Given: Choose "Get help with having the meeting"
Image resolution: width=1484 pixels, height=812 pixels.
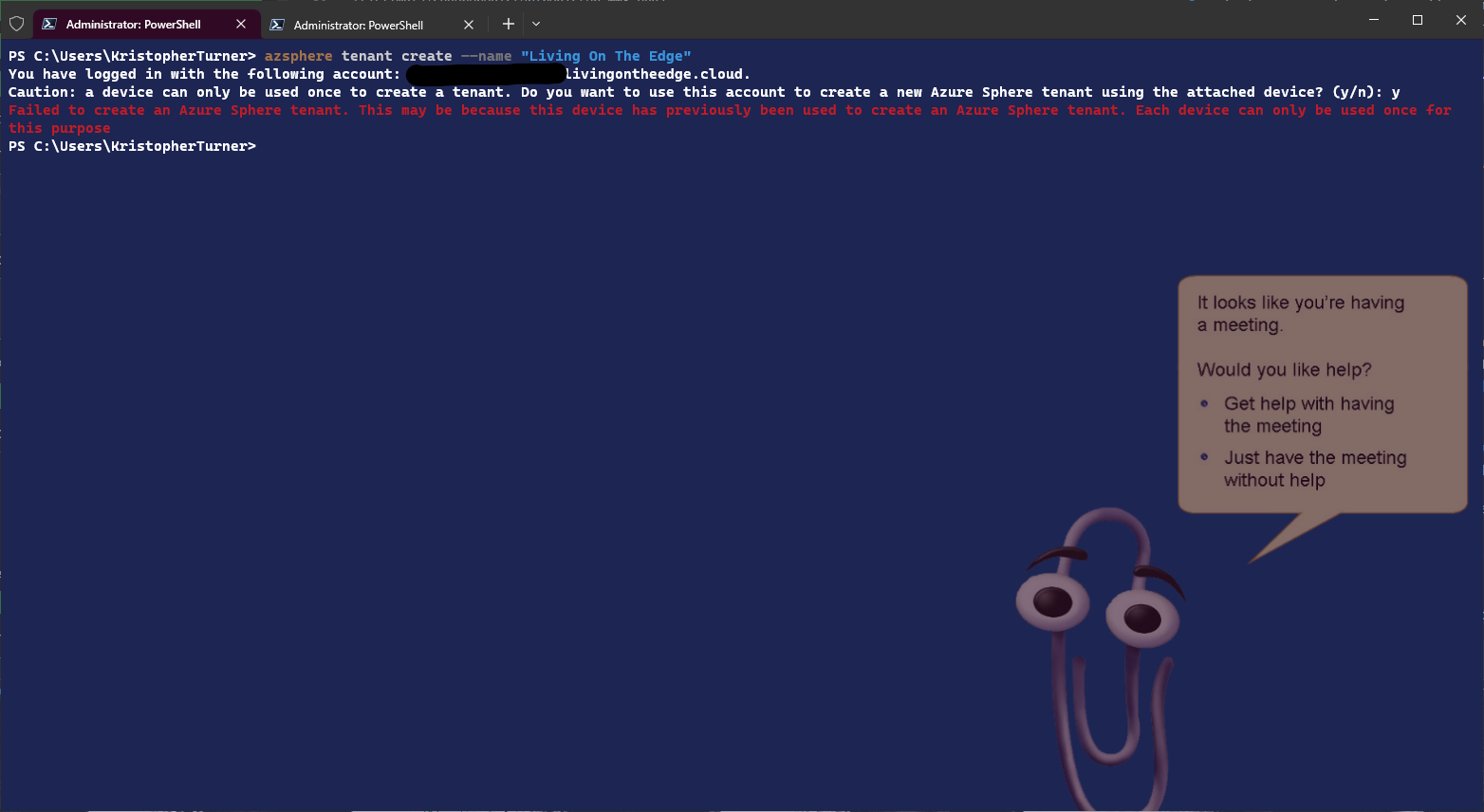Looking at the screenshot, I should [x=1308, y=415].
